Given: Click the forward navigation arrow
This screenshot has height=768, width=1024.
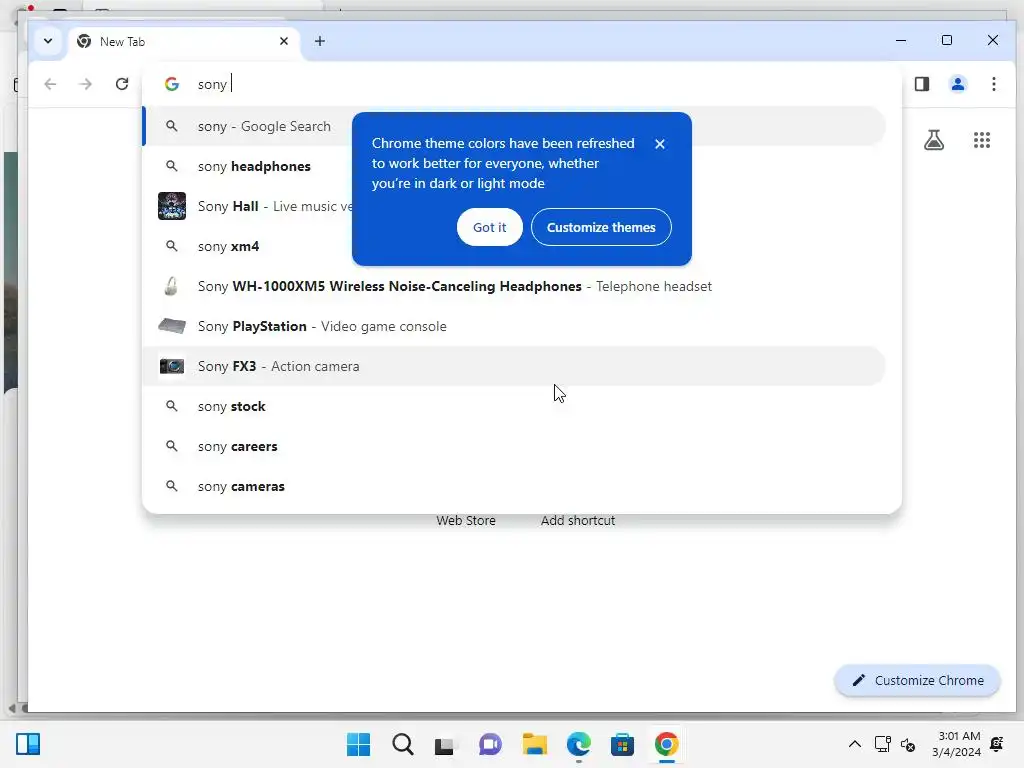Looking at the screenshot, I should pyautogui.click(x=86, y=84).
